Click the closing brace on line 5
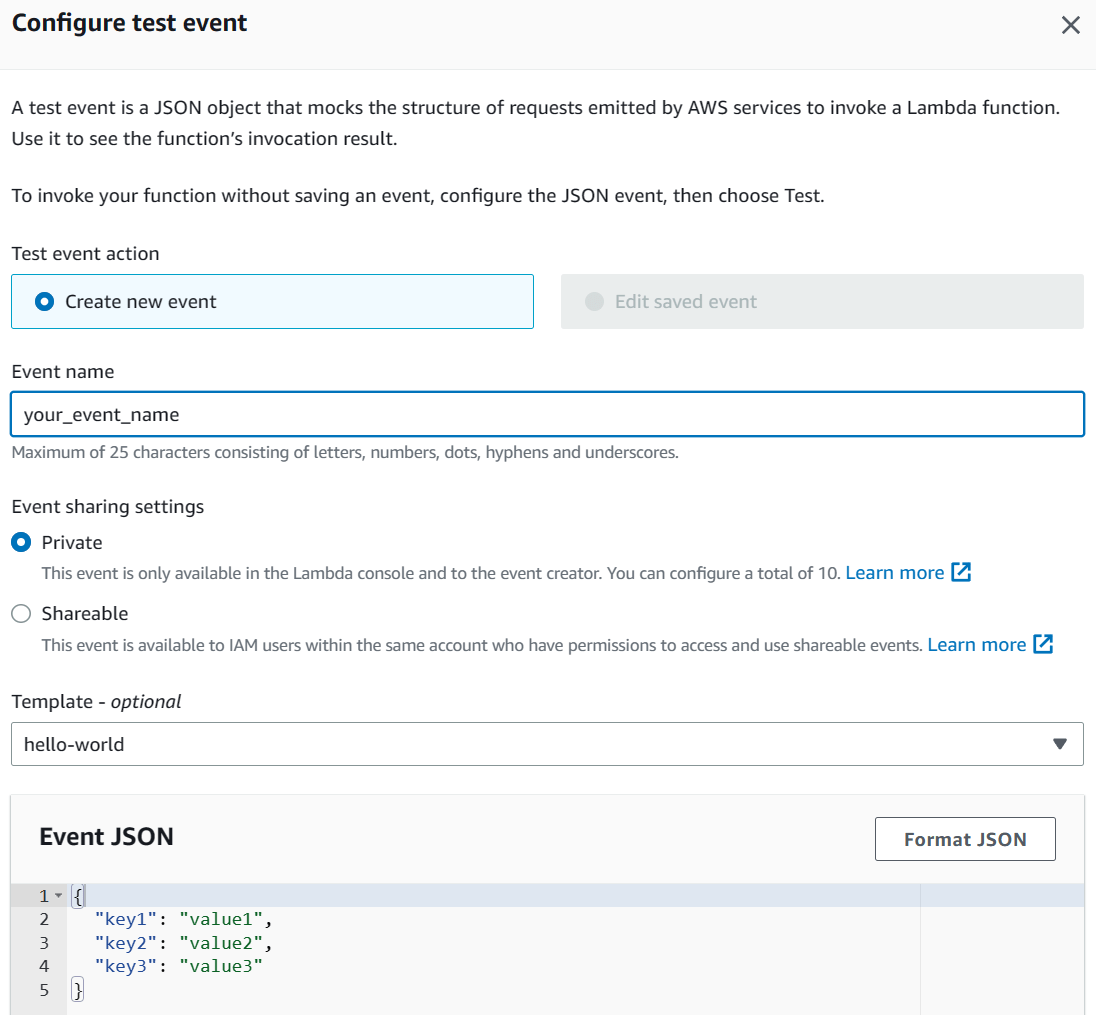 (78, 990)
